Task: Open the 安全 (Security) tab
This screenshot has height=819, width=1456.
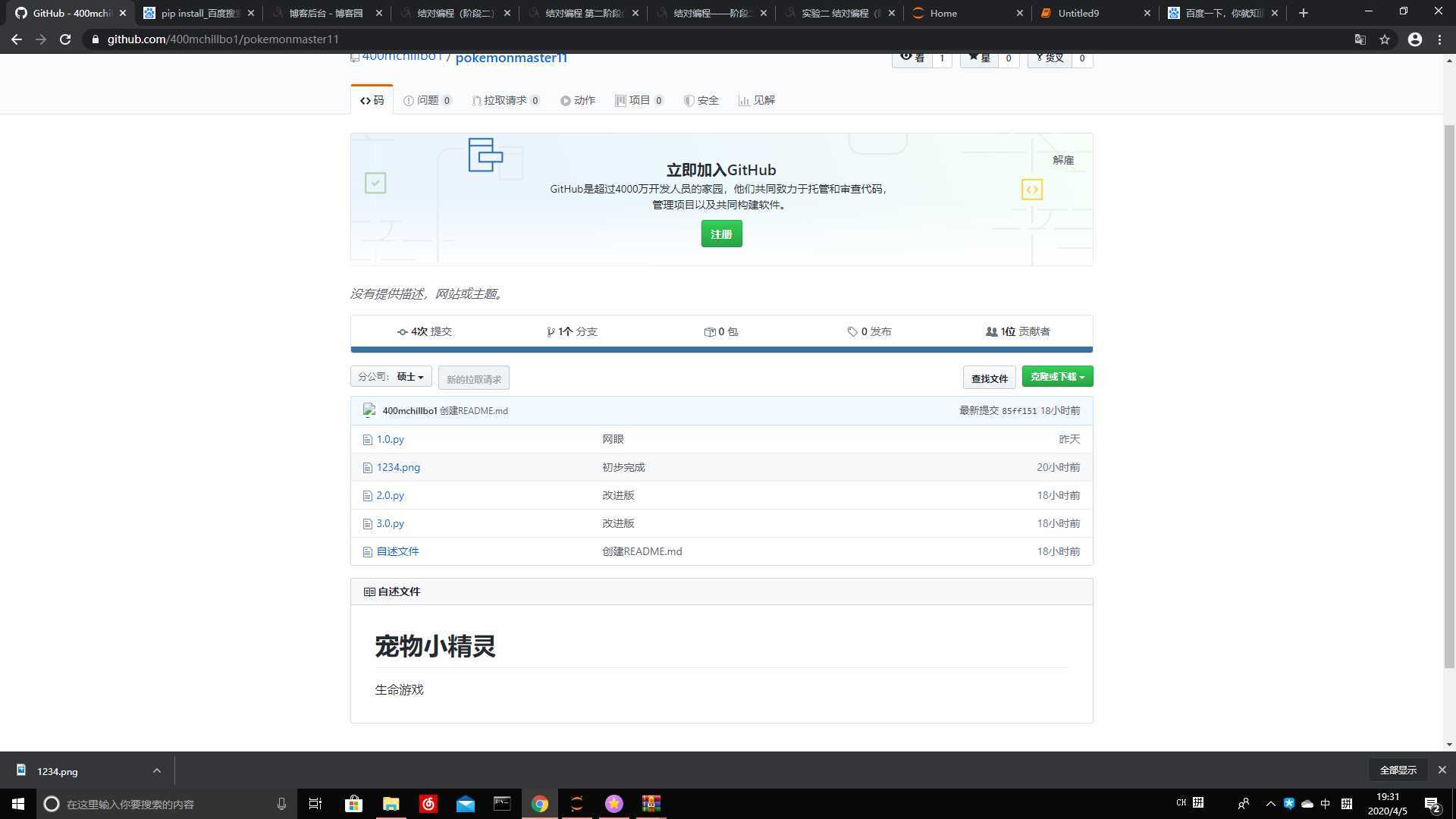Action: pos(701,100)
